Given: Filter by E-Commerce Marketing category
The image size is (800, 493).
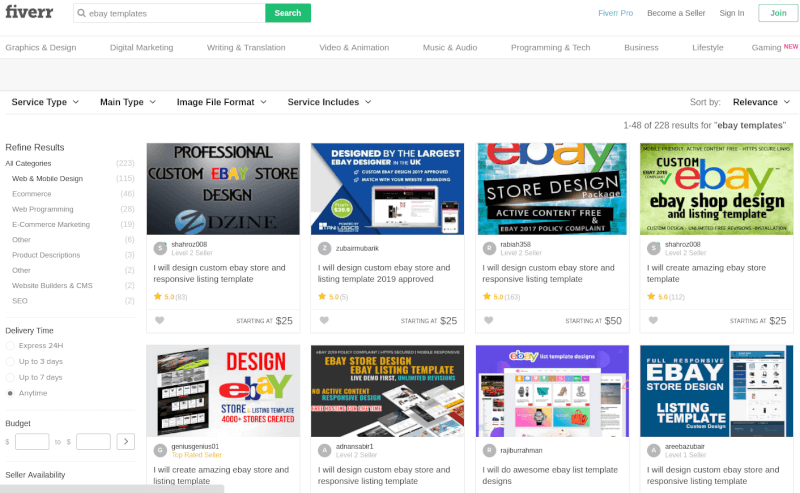Looking at the screenshot, I should (x=51, y=225).
